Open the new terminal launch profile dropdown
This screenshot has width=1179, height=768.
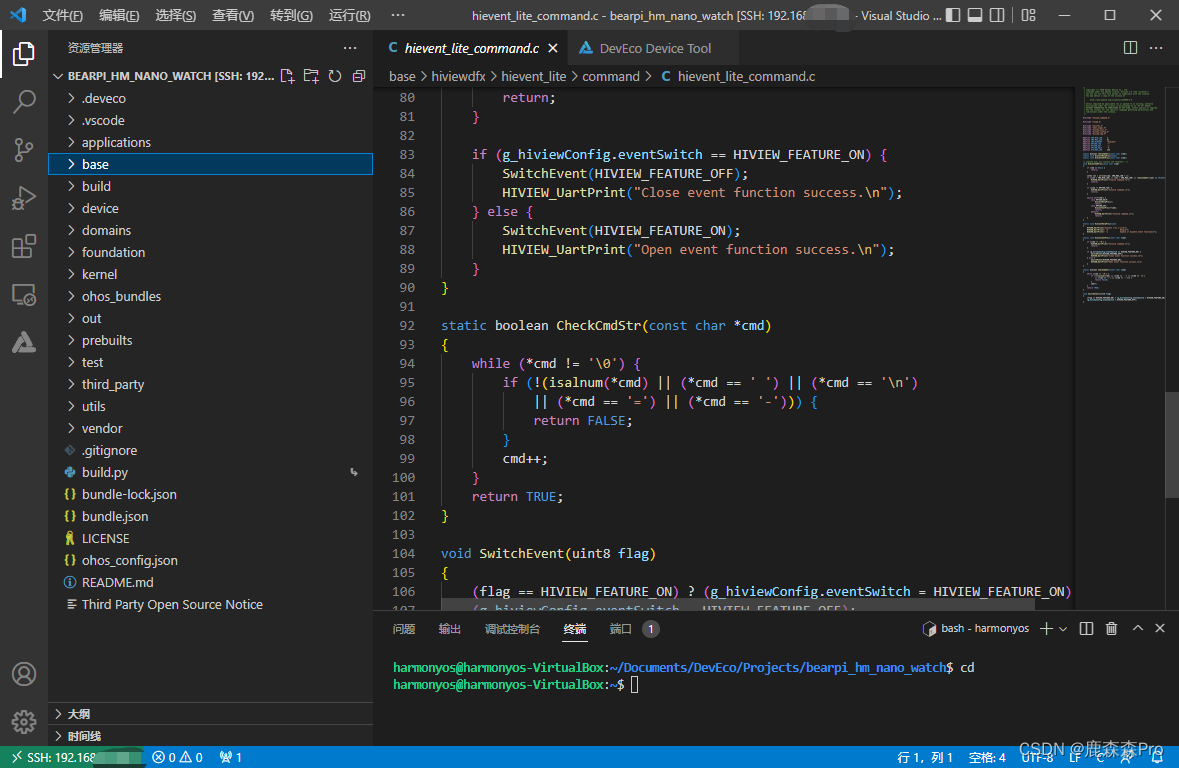[1062, 629]
